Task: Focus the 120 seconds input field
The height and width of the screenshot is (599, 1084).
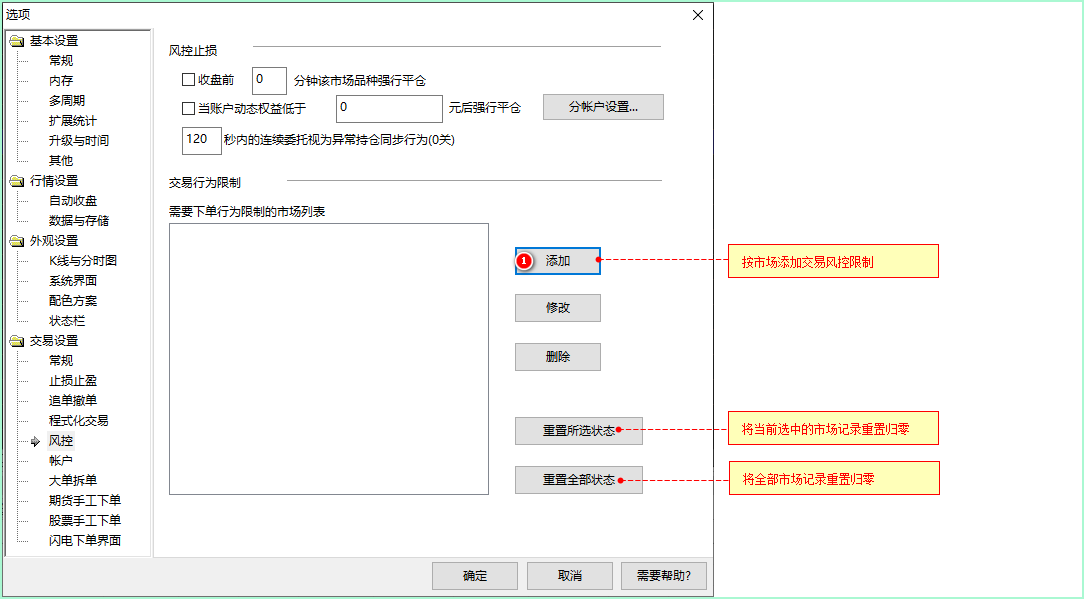Action: click(202, 140)
